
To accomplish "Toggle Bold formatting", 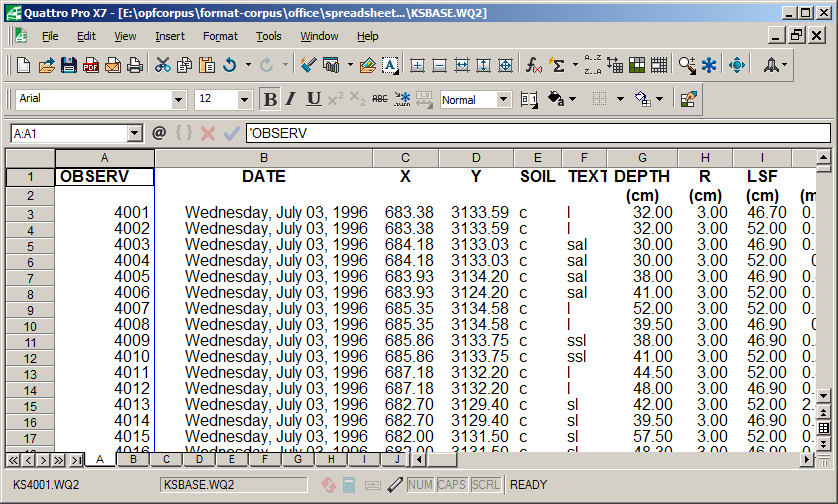I will [x=269, y=99].
